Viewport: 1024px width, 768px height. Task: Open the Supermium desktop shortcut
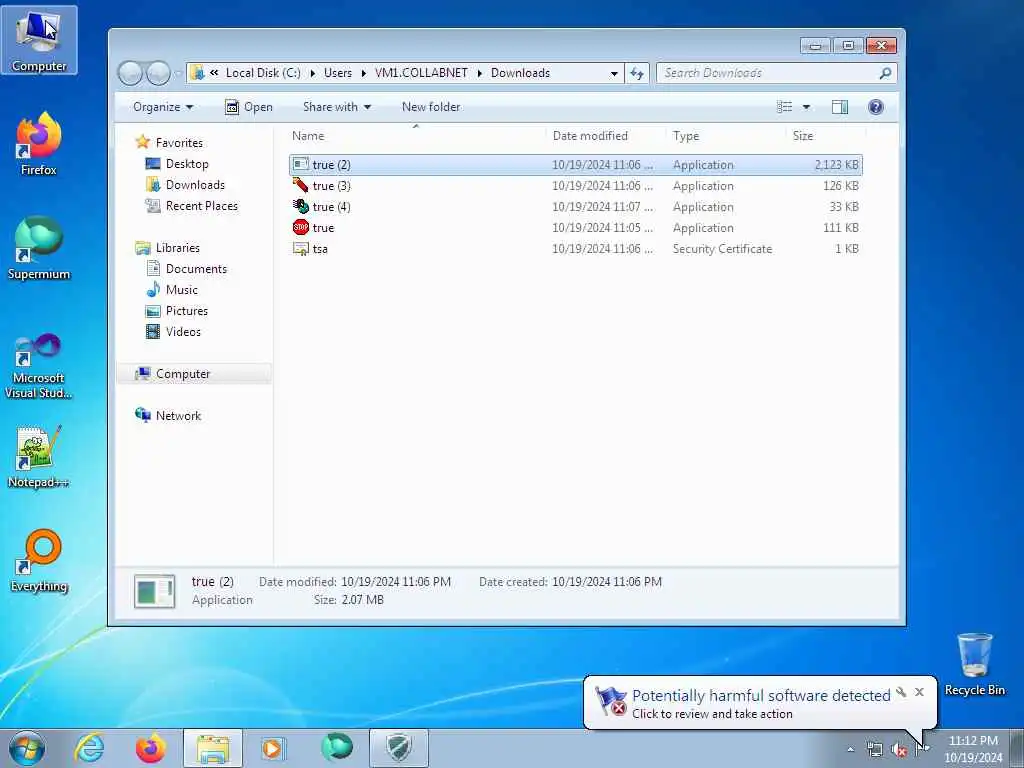[x=39, y=248]
